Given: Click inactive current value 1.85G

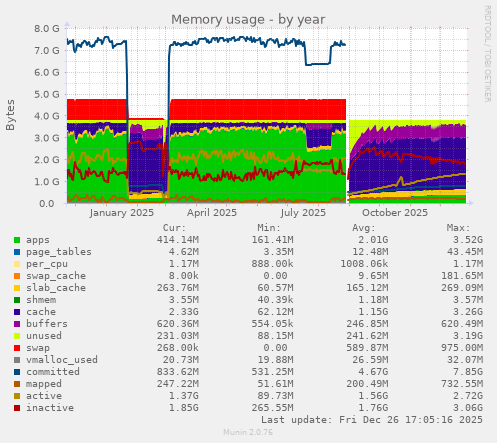Looking at the screenshot, I should [184, 408].
